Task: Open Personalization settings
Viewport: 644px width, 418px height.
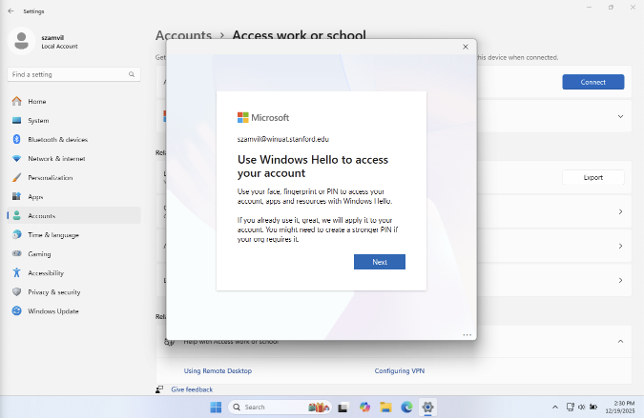Action: pos(50,177)
